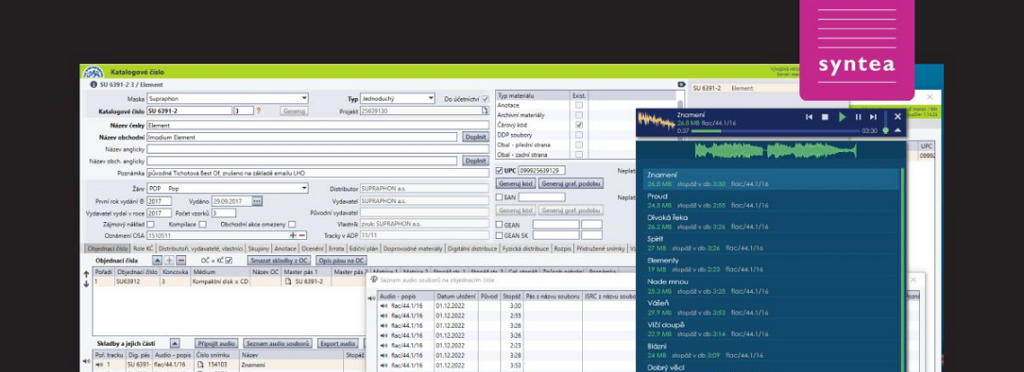
Task: Open the Digitální distribuce tab
Action: (473, 249)
